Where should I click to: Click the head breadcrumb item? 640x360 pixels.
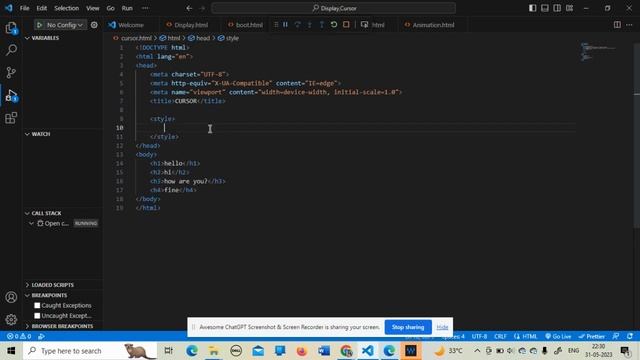click(203, 38)
